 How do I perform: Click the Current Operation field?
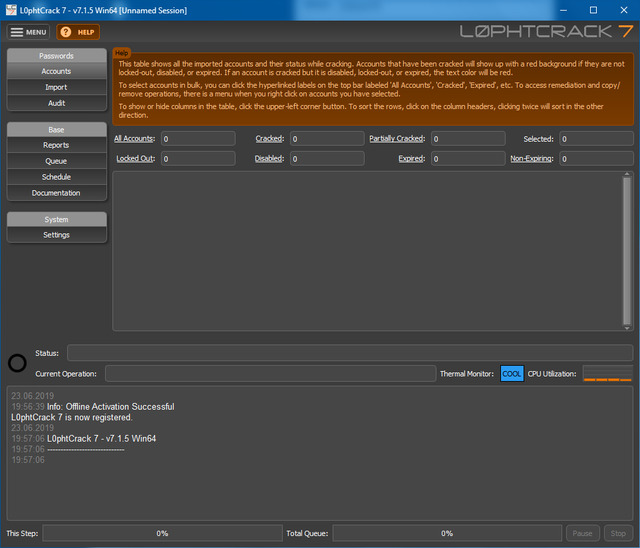(x=271, y=374)
